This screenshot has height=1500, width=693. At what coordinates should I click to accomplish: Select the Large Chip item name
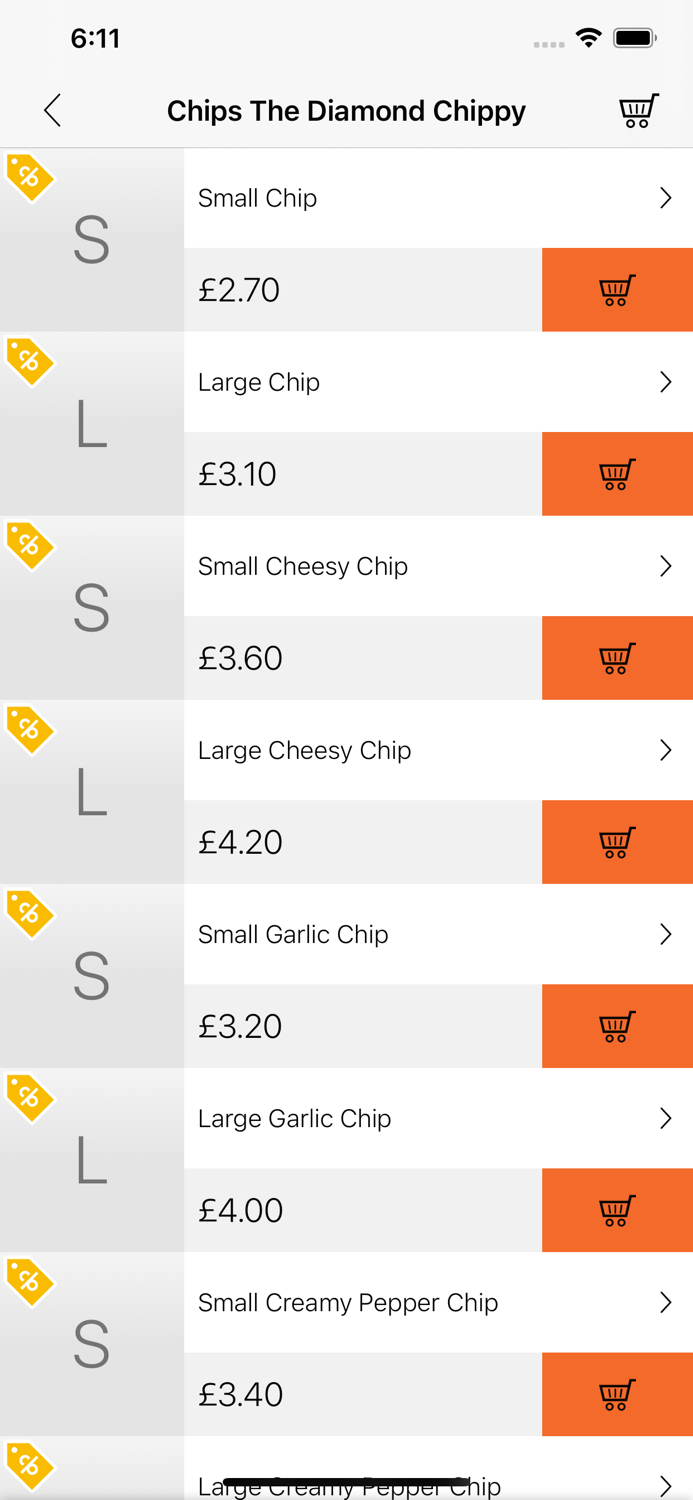(258, 382)
